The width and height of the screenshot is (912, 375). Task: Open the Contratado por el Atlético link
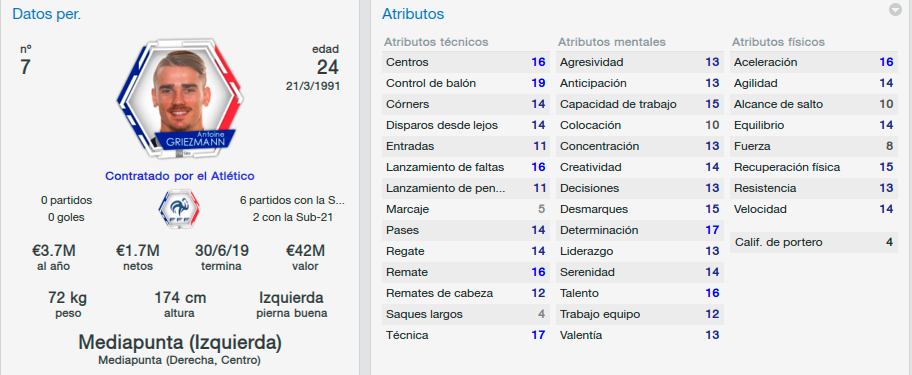point(180,176)
